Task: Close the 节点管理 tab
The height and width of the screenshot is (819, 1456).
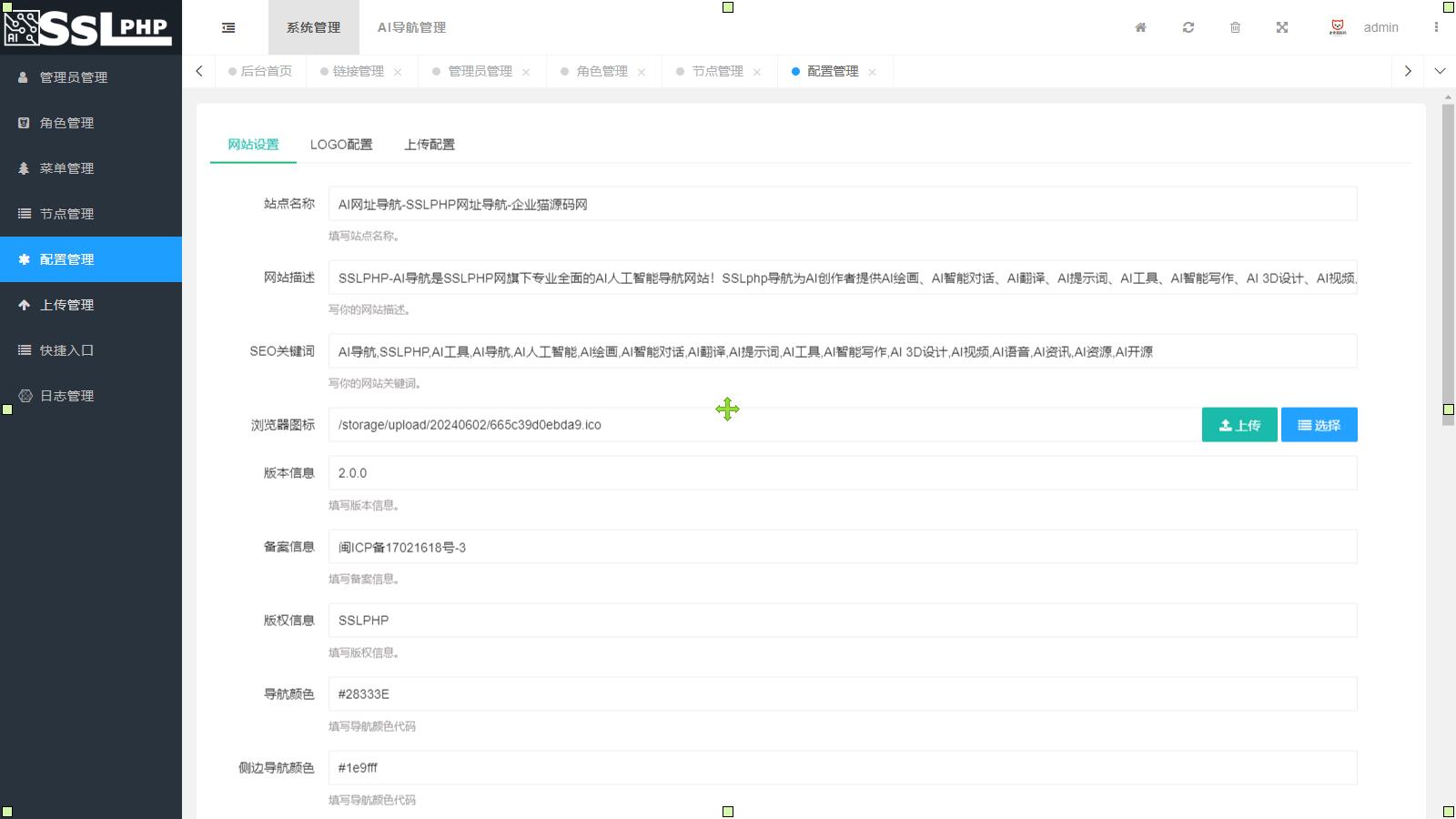Action: [757, 72]
